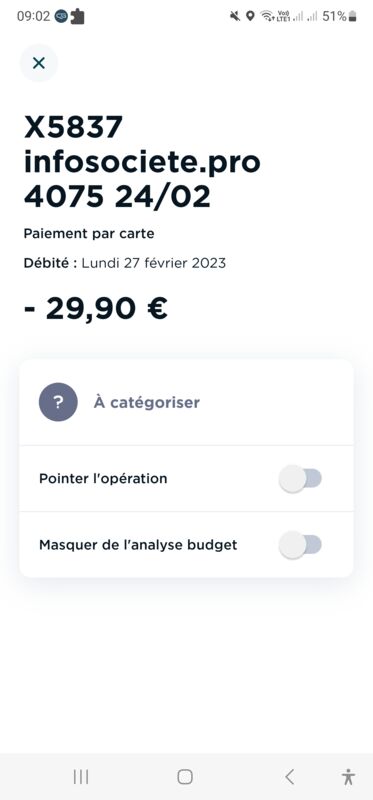Image resolution: width=373 pixels, height=800 pixels.
Task: Tap the question mark category icon
Action: pos(58,402)
